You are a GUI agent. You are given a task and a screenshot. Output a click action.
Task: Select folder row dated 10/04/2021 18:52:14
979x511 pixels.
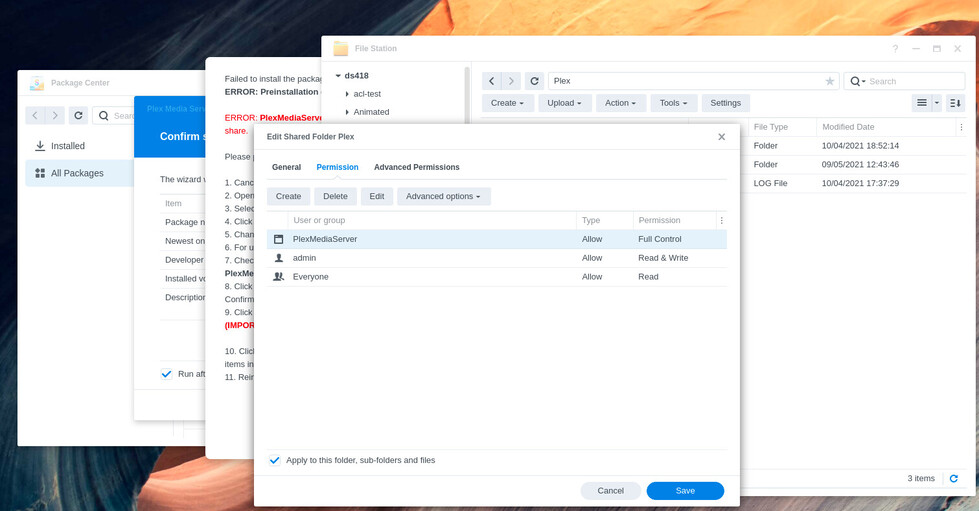(x=854, y=146)
